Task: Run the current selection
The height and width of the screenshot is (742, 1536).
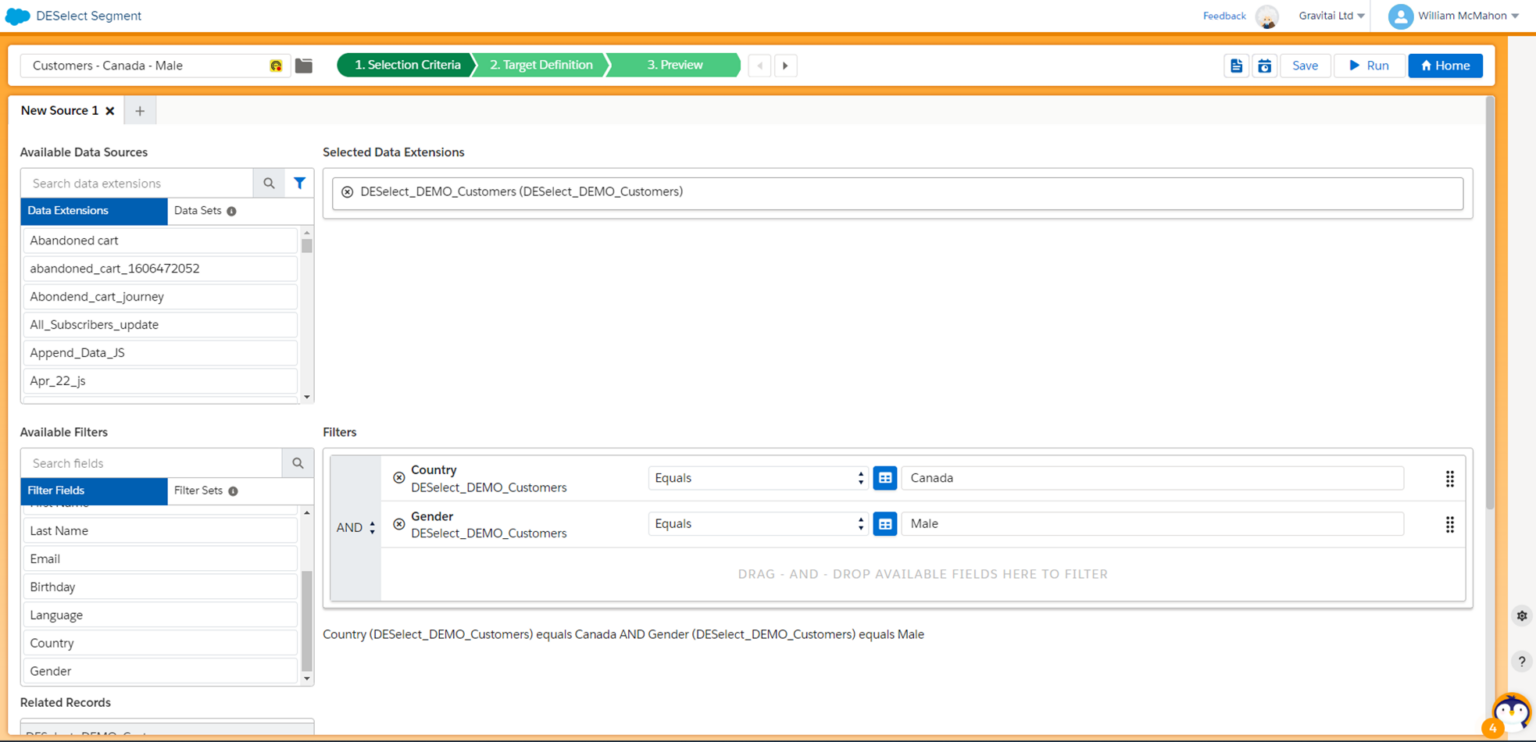Action: (x=1368, y=65)
